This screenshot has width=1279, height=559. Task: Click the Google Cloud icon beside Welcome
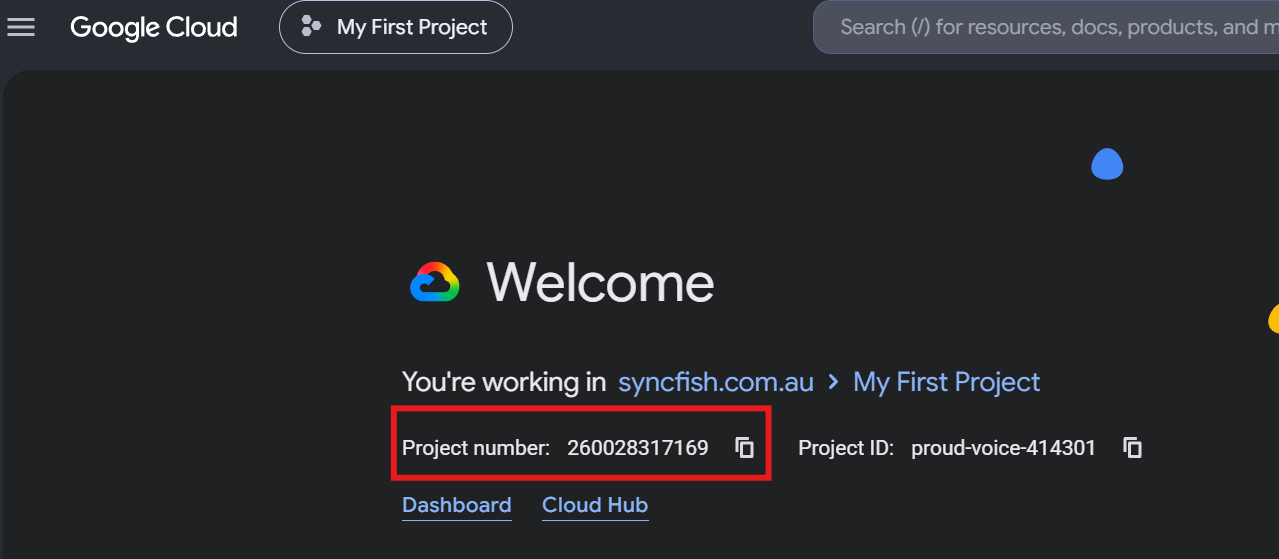pos(435,283)
